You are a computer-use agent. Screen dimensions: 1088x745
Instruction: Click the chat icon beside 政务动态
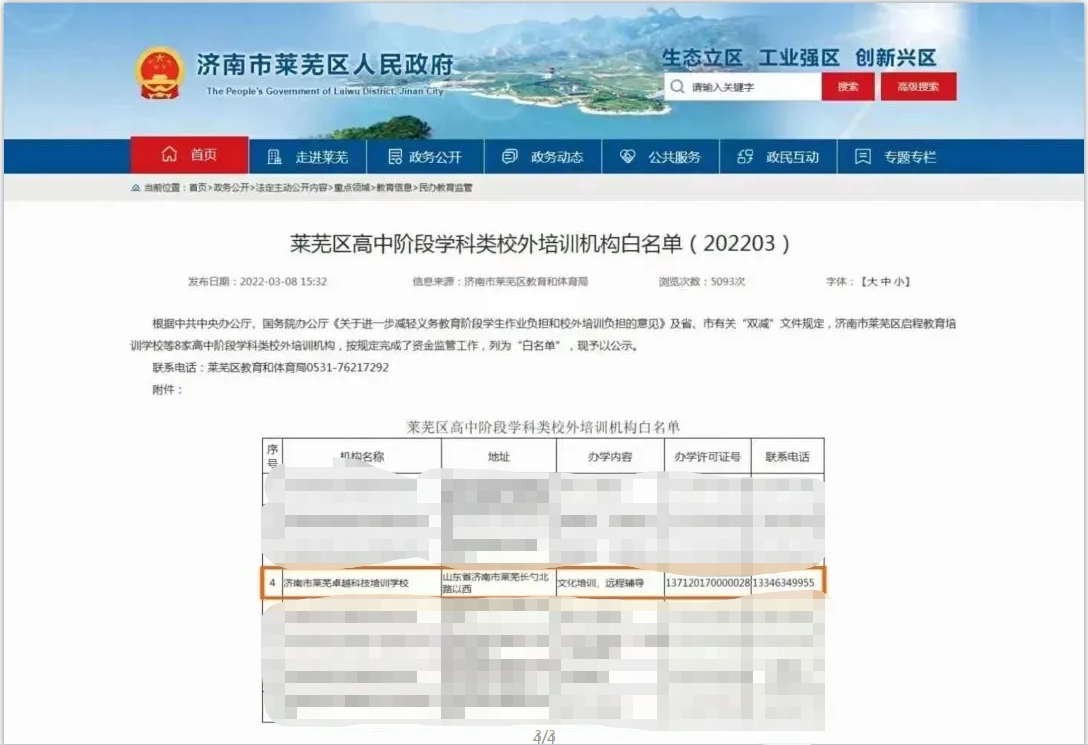click(510, 157)
